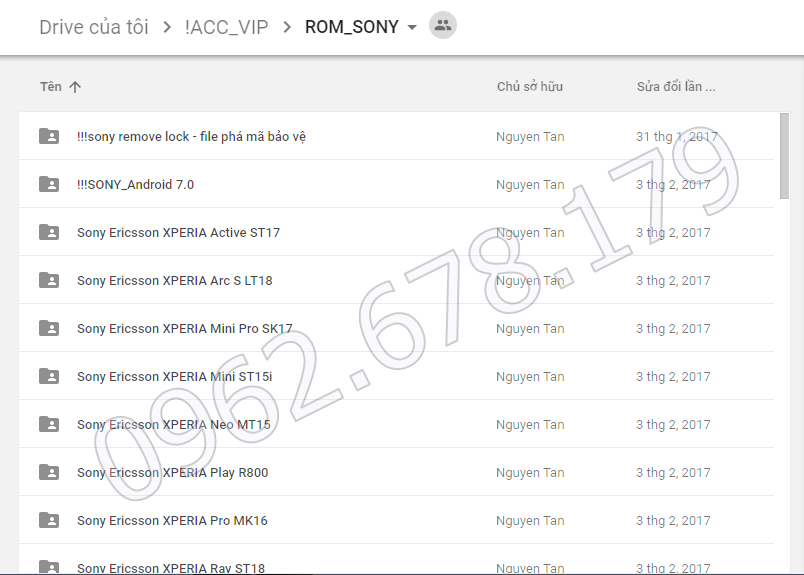Screen dimensions: 804x575
Task: Click folder icon of XPERIA Arc S LT18 row
Action: click(x=49, y=280)
